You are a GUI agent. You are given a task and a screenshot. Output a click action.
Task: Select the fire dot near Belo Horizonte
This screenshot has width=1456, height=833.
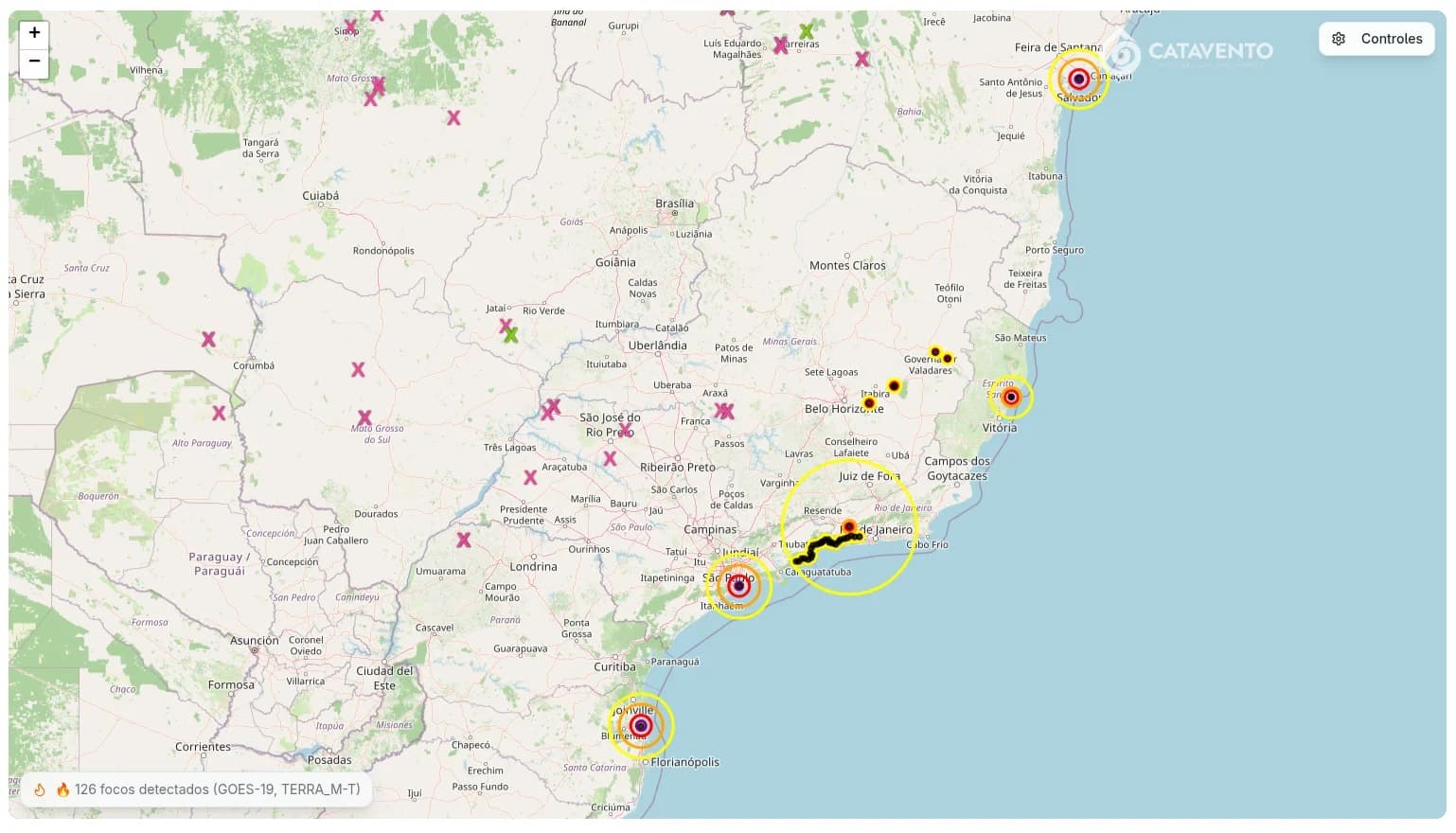click(x=869, y=403)
